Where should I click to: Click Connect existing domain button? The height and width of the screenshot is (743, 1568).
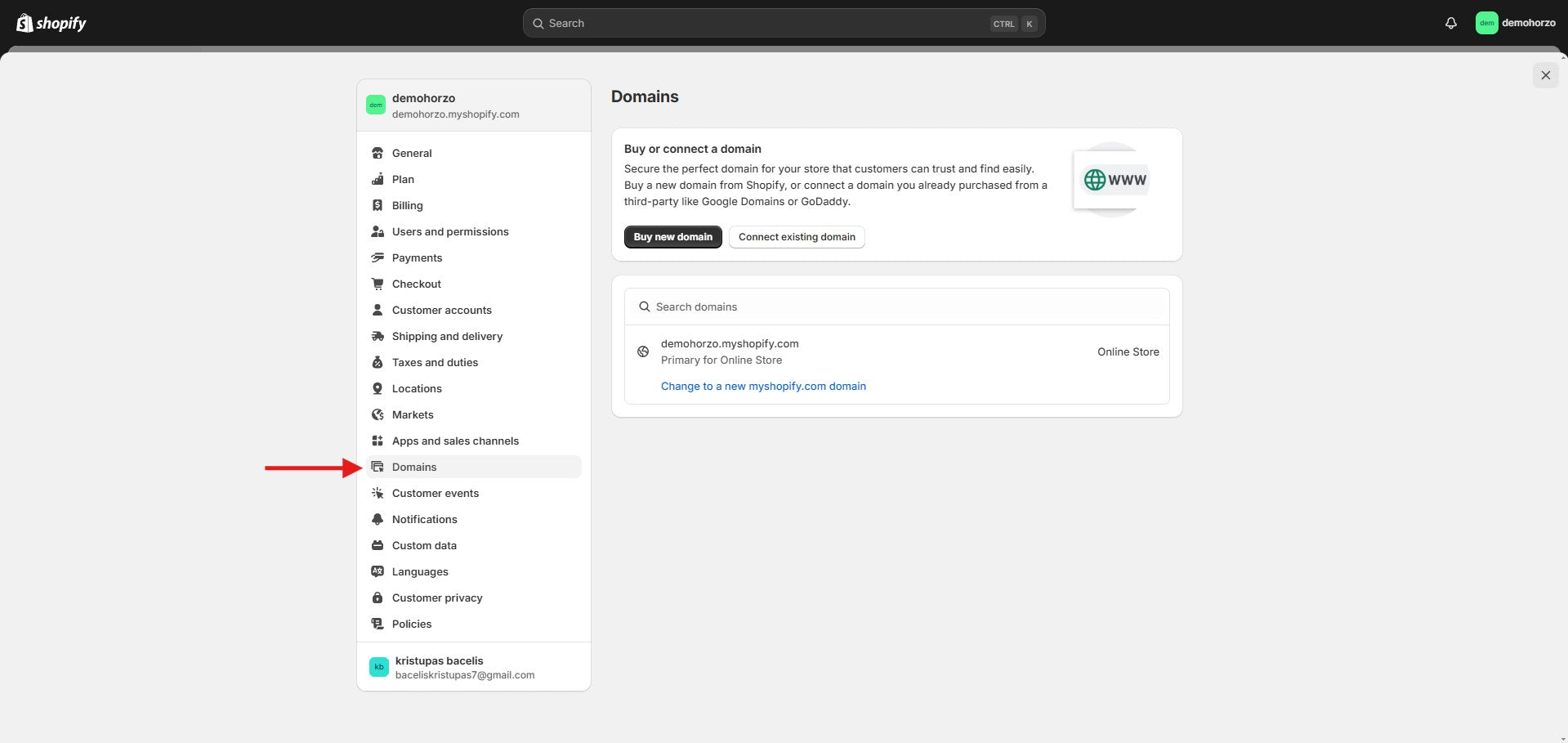[x=797, y=237]
